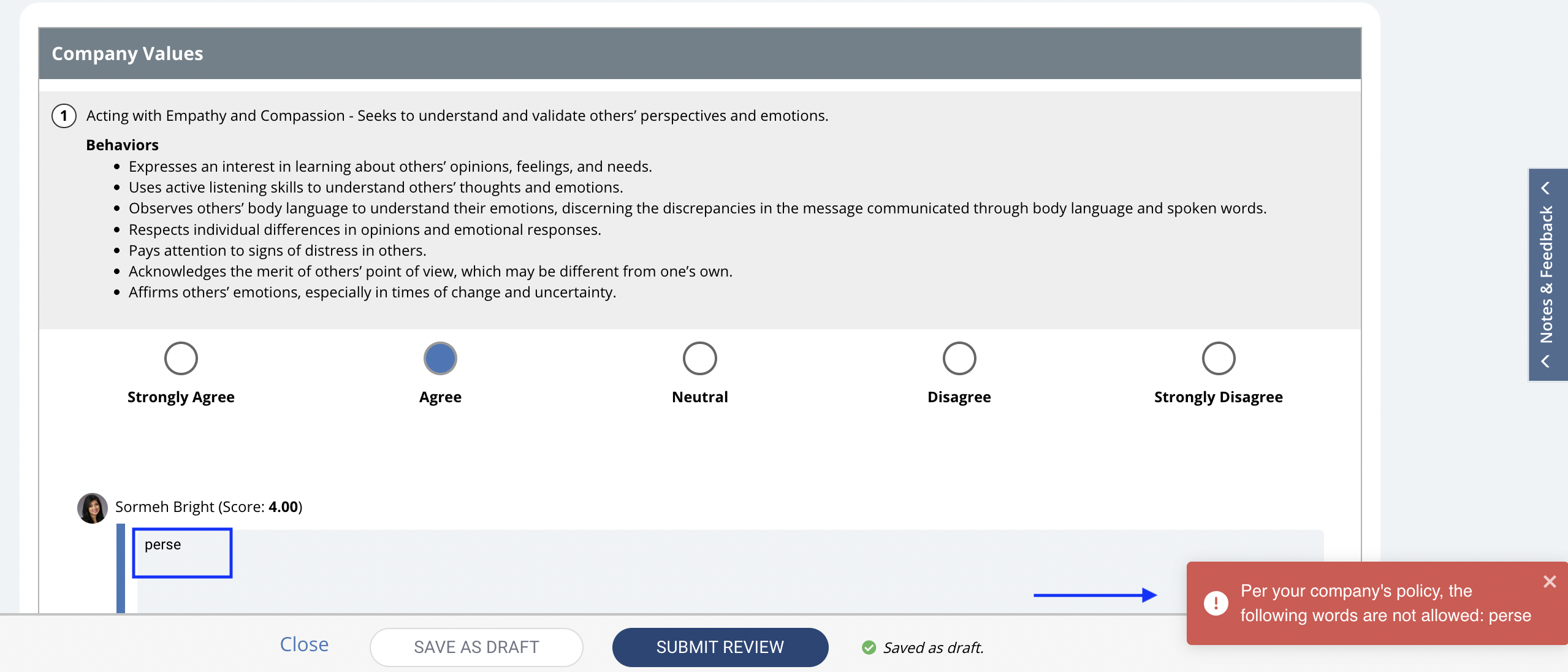This screenshot has width=1568, height=672.
Task: Click the policy warning message text
Action: coord(1385,603)
